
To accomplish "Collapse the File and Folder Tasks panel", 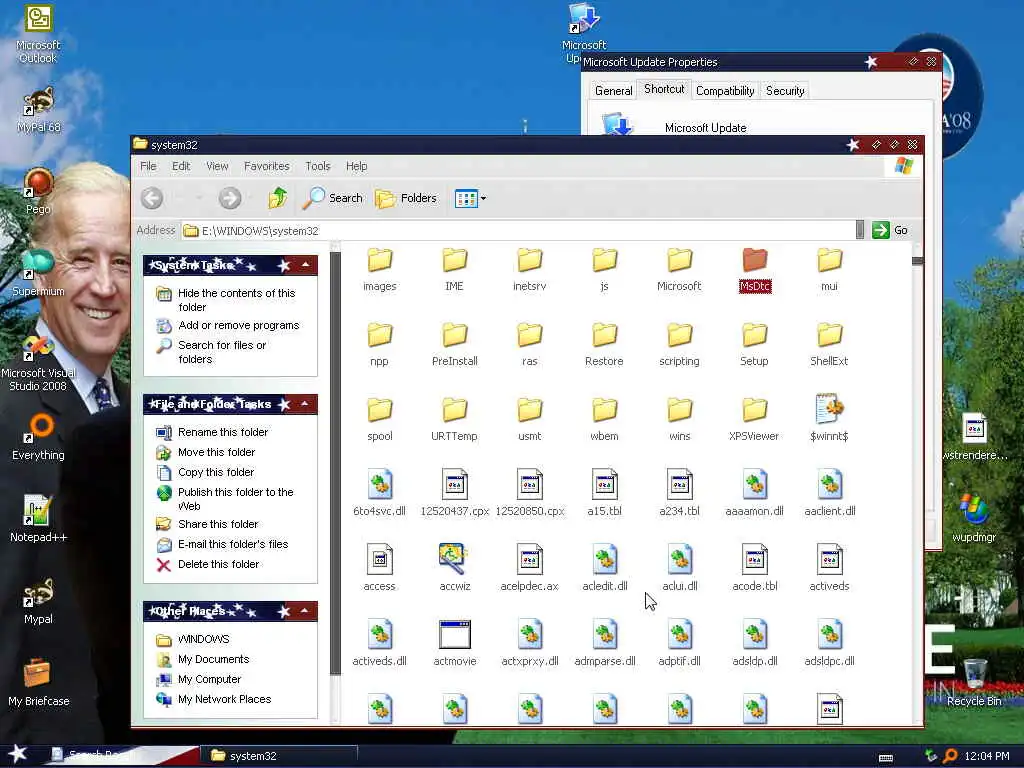I will (305, 404).
